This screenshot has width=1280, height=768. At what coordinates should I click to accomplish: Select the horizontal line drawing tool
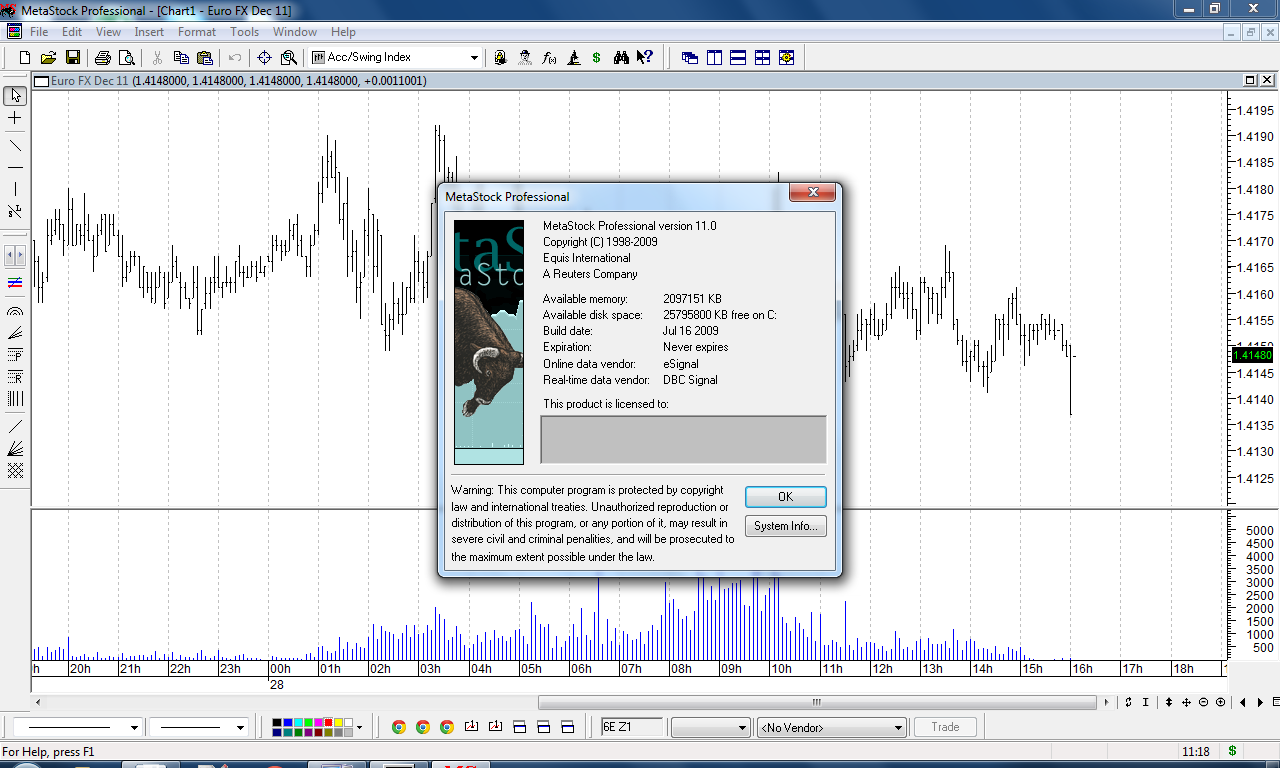tap(15, 167)
